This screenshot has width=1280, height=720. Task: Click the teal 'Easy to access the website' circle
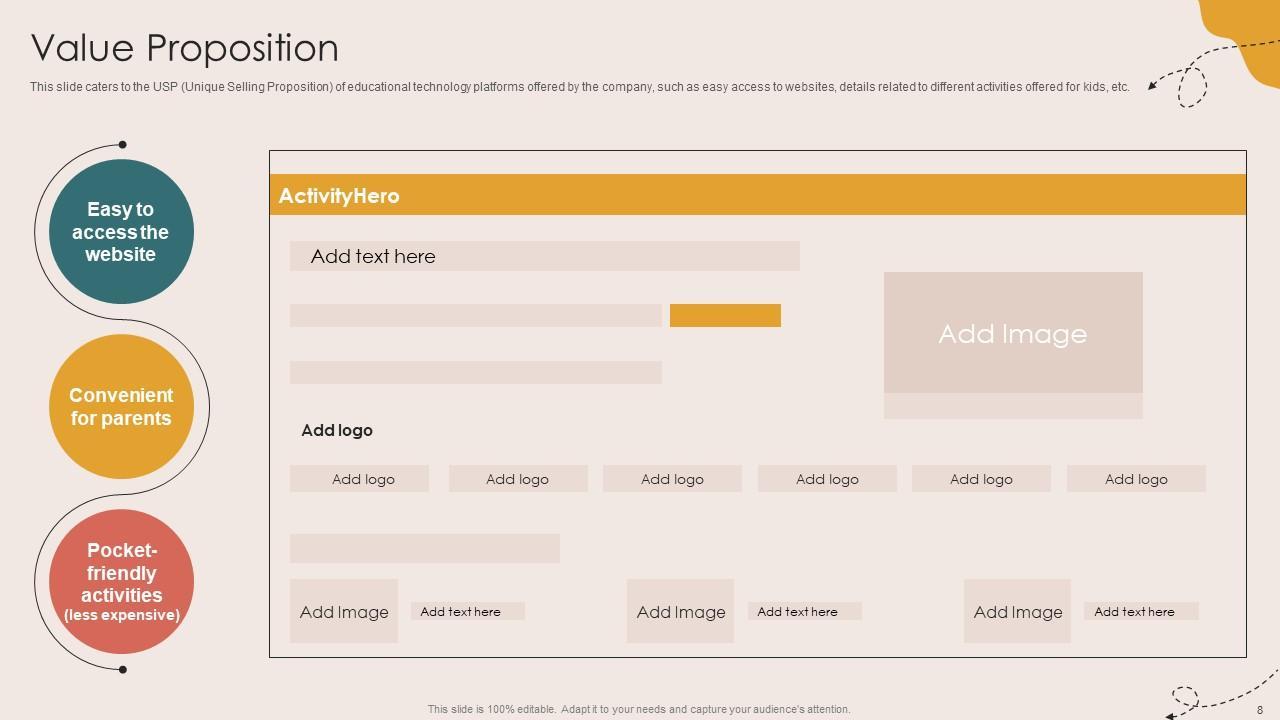pyautogui.click(x=121, y=232)
